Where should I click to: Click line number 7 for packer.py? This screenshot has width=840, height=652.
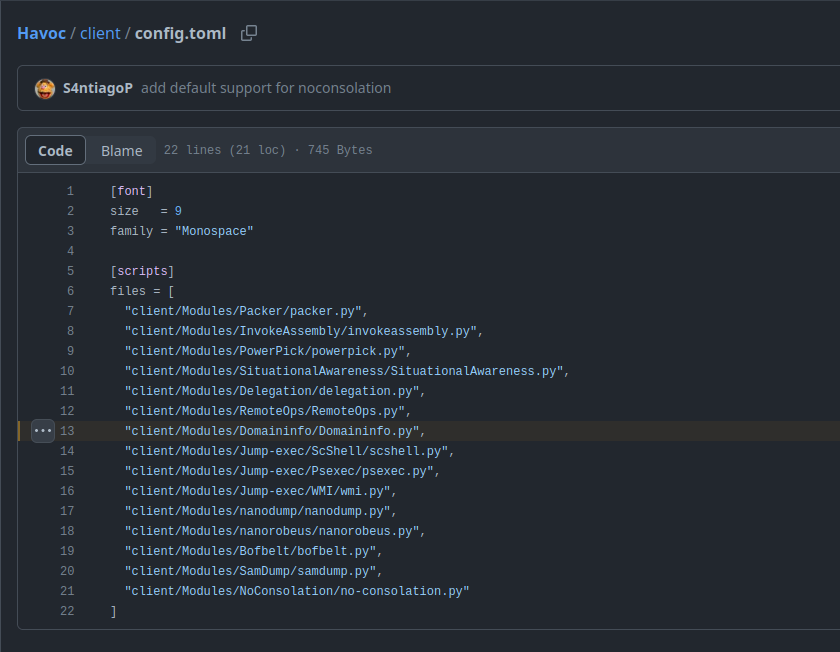(70, 311)
